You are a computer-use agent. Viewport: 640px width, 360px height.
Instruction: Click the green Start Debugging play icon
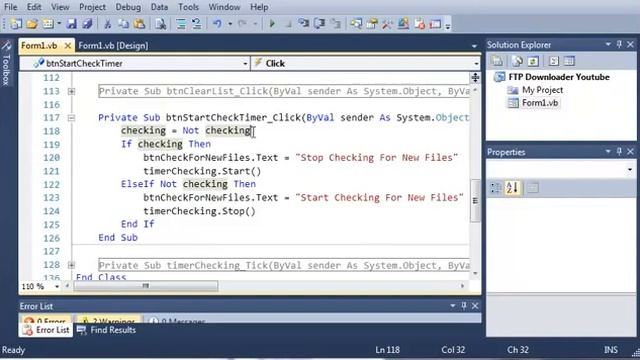pyautogui.click(x=272, y=24)
